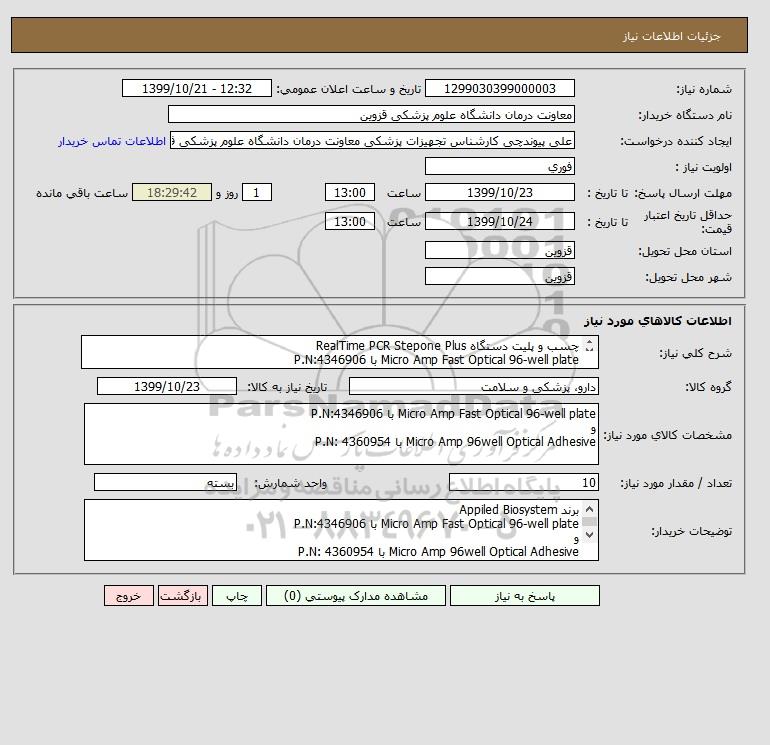Image resolution: width=770 pixels, height=745 pixels.
Task: Click the تاریخ و ساعت اعلان عمومی label
Action: point(349,89)
